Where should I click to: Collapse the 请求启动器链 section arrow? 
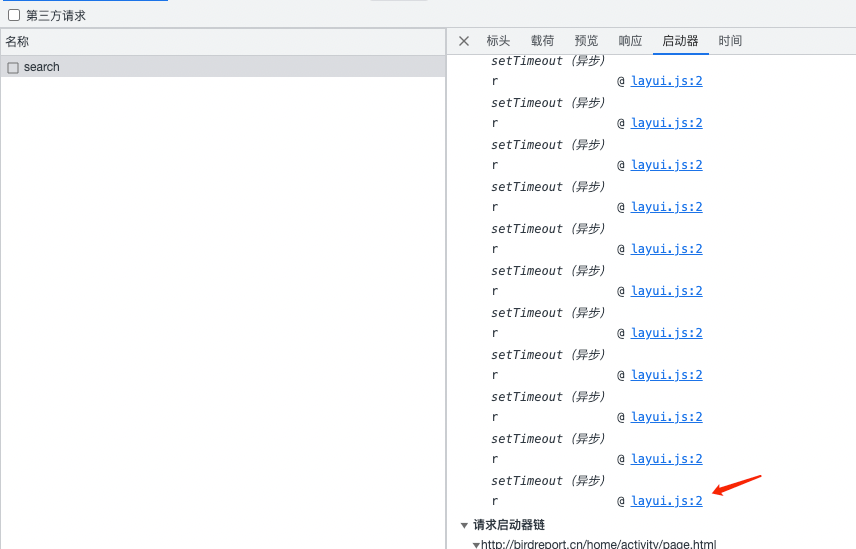tap(464, 525)
